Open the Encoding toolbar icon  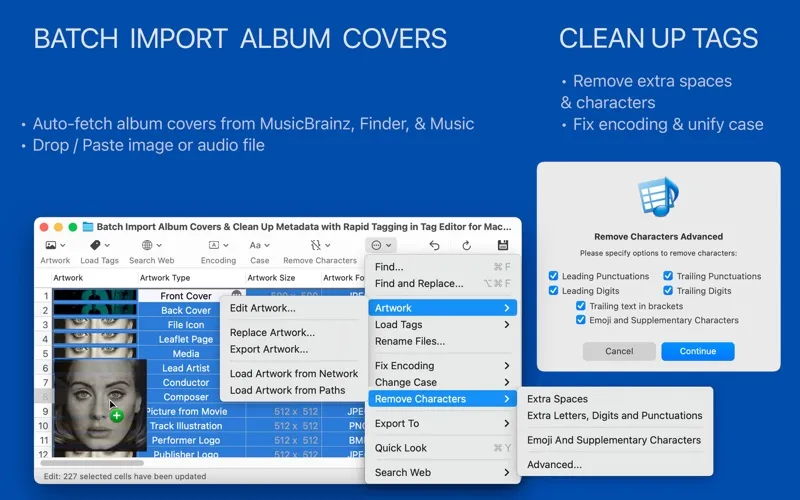(x=214, y=245)
